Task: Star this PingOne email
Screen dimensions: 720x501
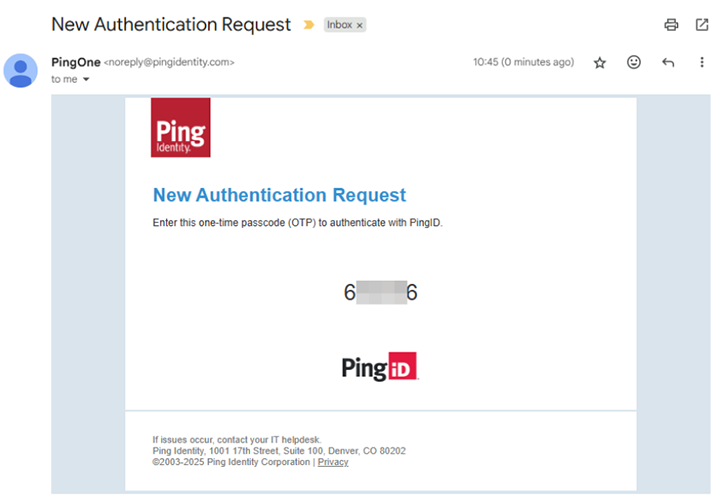Action: coord(600,62)
